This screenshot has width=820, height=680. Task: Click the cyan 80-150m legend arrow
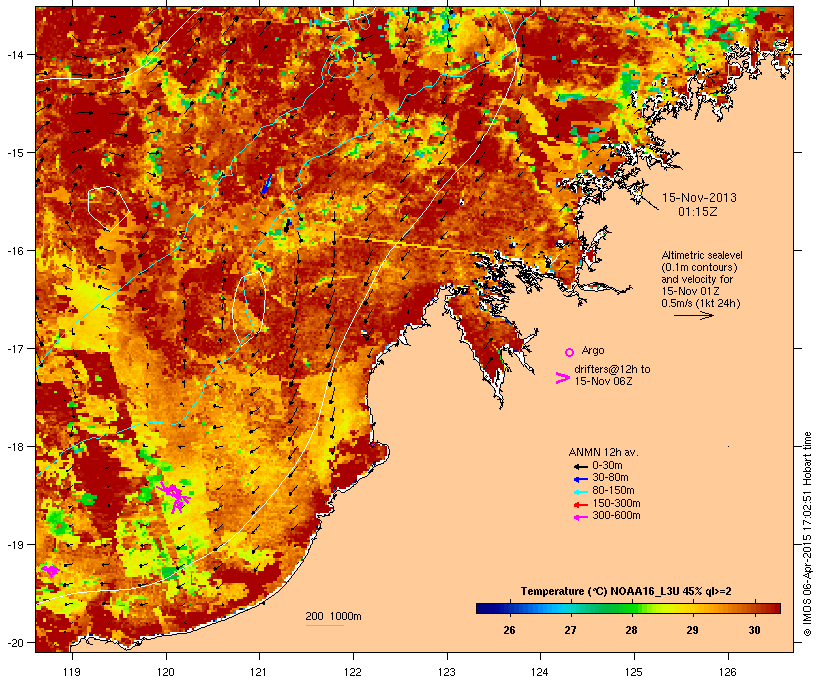(x=580, y=492)
